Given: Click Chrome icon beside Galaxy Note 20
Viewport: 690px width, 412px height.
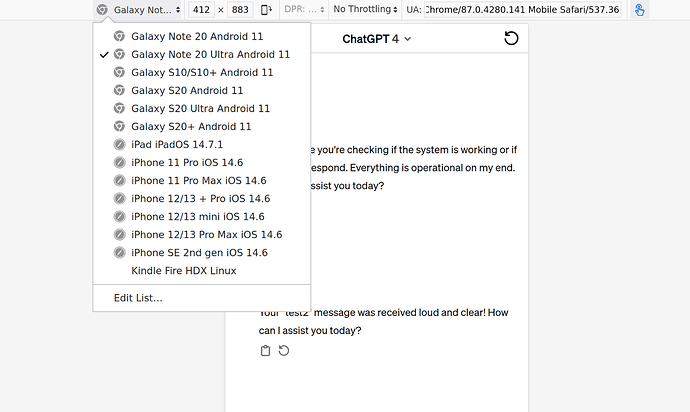Looking at the screenshot, I should point(119,36).
